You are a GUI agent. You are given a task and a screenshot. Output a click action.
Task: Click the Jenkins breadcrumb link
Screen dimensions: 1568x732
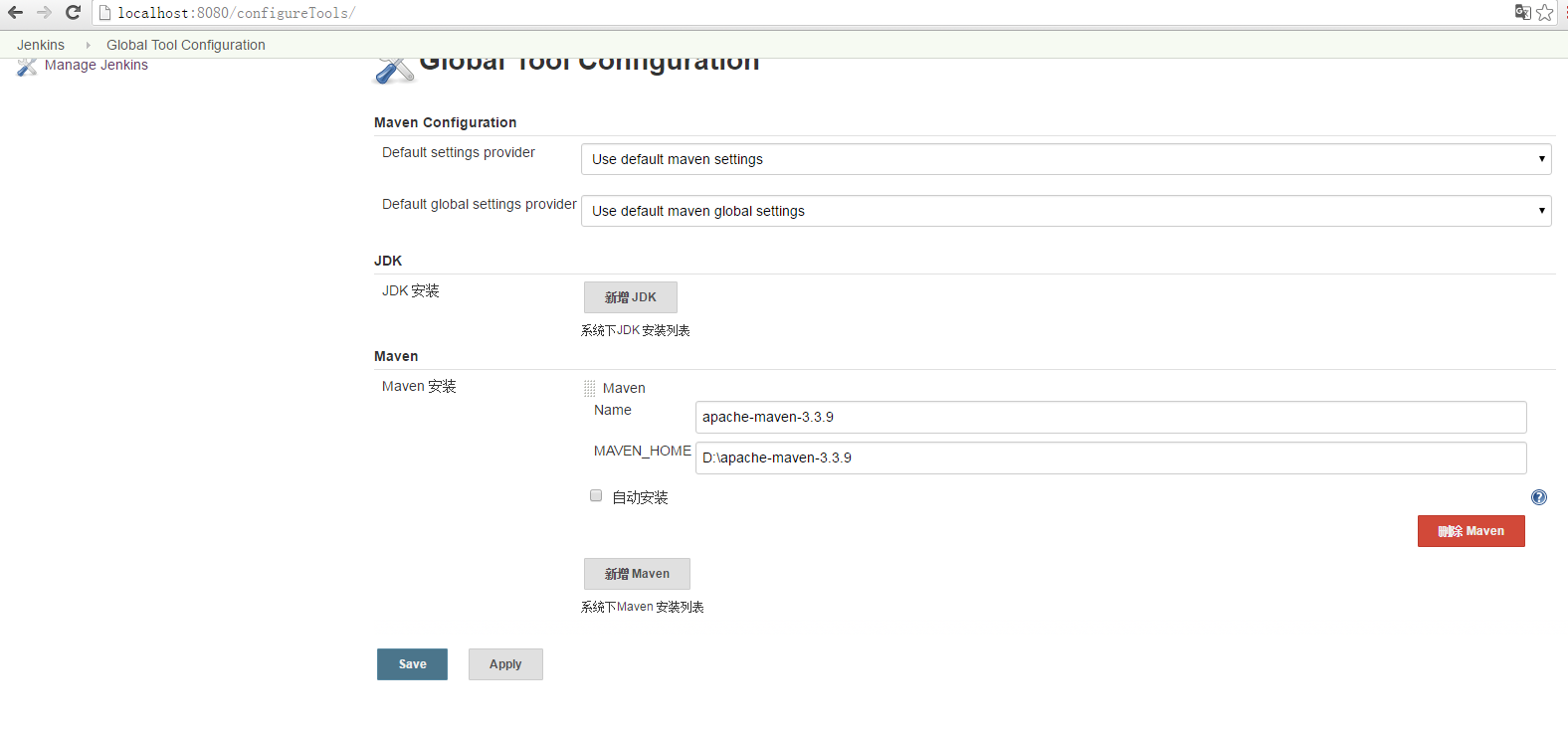click(x=41, y=45)
